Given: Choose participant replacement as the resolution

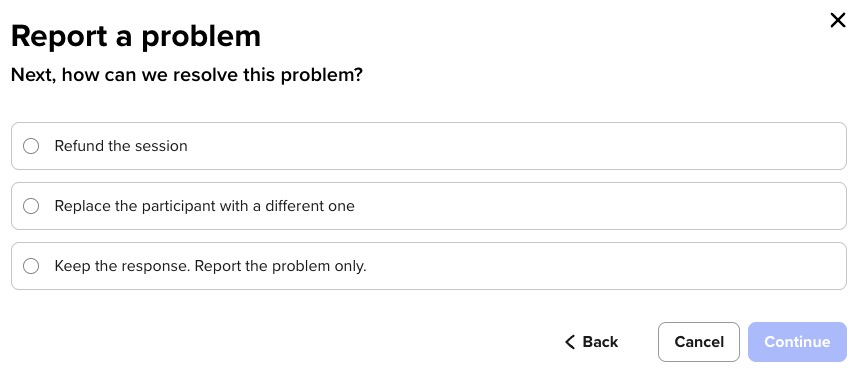Looking at the screenshot, I should [x=31, y=206].
